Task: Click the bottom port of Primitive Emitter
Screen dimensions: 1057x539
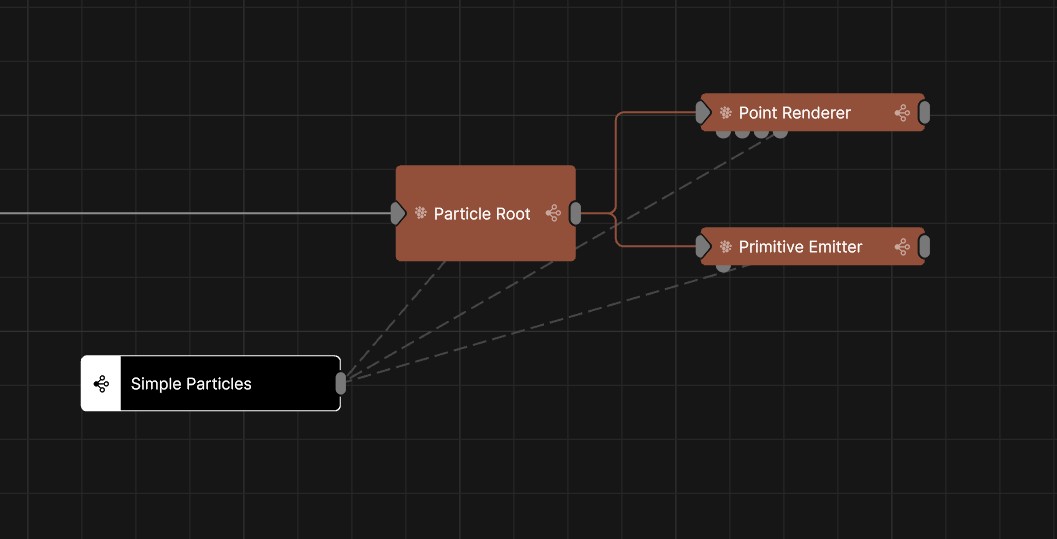Action: tap(723, 266)
